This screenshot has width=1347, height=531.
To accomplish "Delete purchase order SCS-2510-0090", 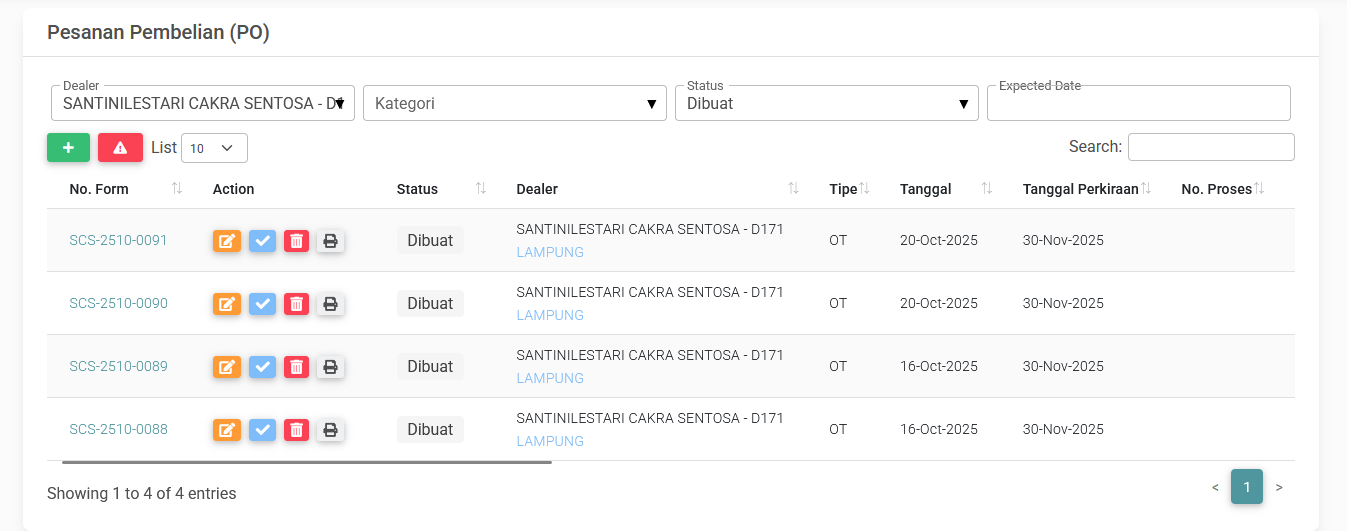I will (x=296, y=304).
